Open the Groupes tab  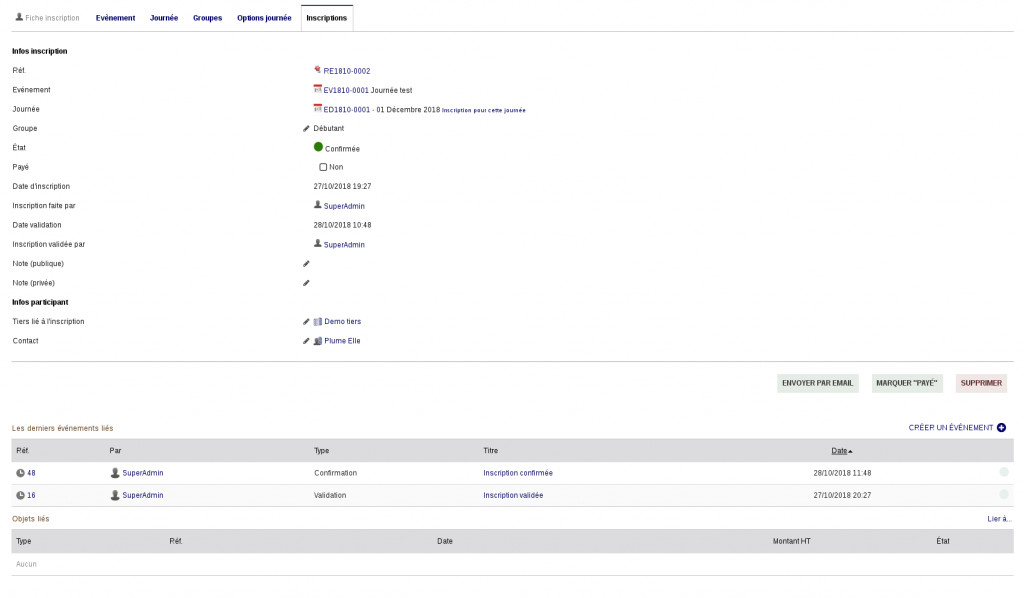(208, 18)
